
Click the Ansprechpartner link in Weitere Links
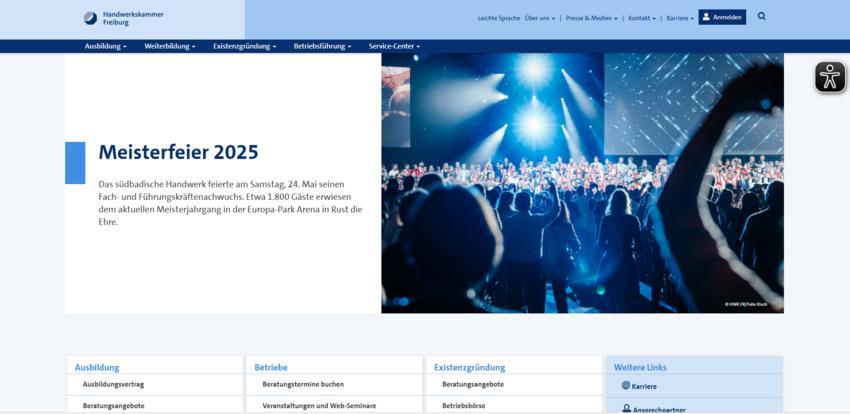tap(659, 410)
